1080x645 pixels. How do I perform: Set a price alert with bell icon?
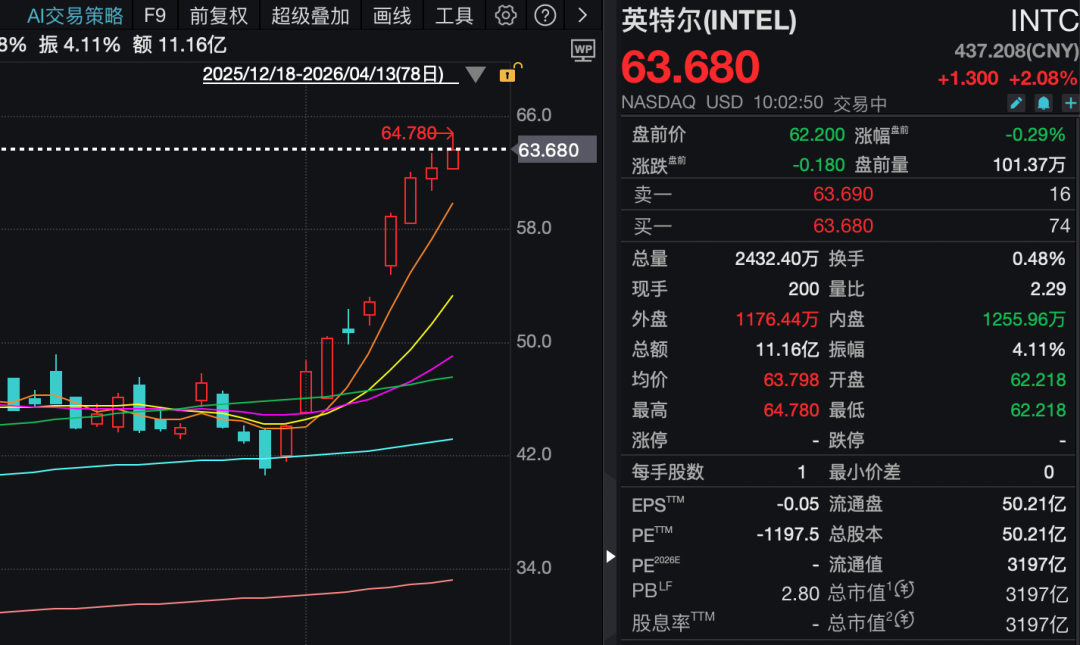pos(1044,103)
